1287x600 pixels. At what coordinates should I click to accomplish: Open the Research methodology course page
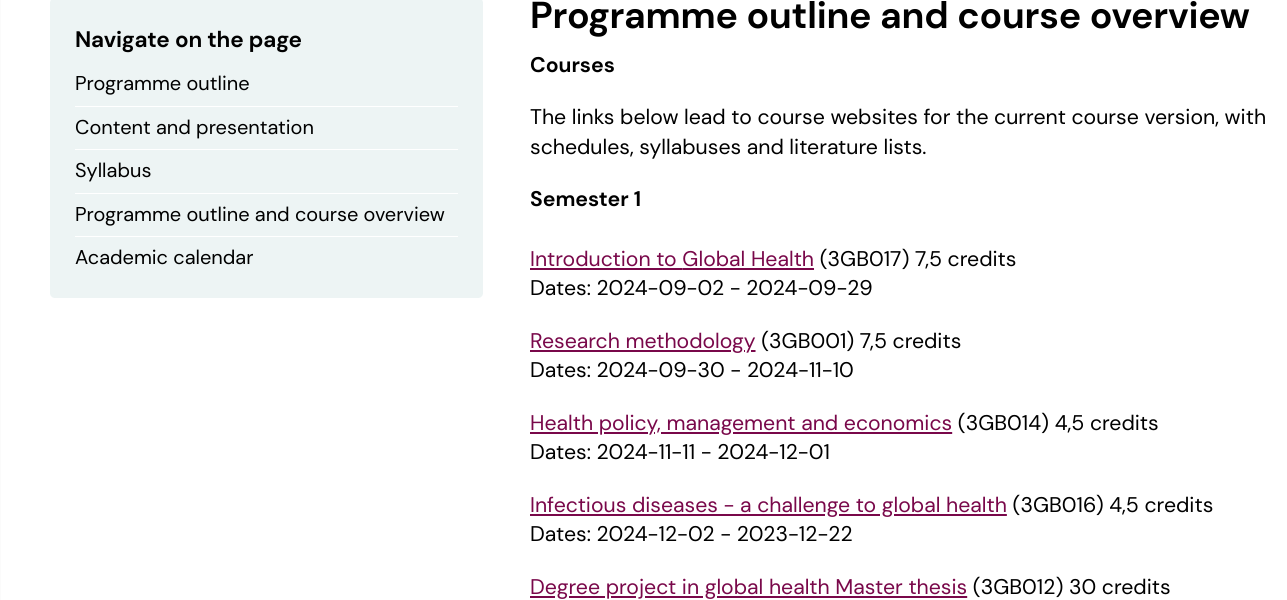click(642, 341)
